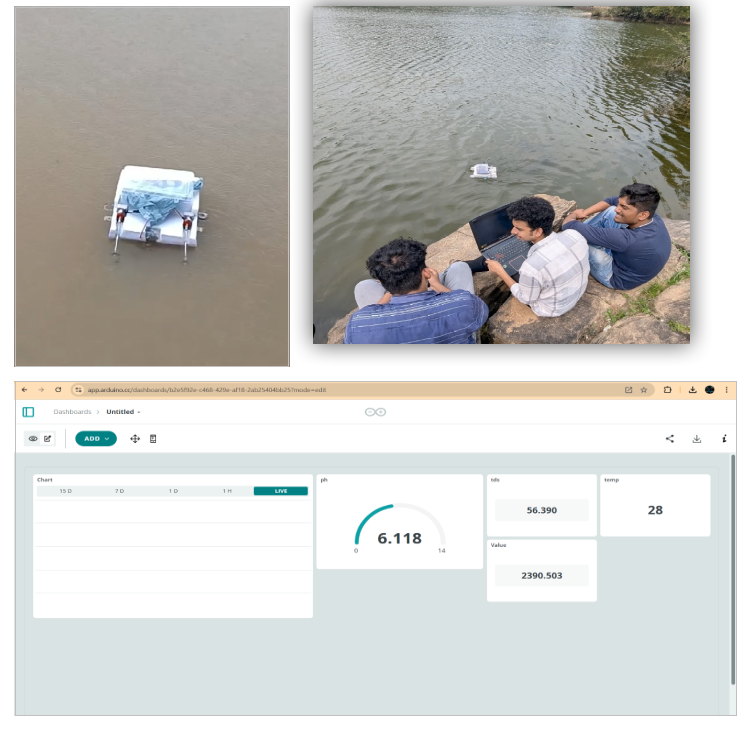Switch to view mode eye toggle
The image size is (753, 730).
pos(33,439)
